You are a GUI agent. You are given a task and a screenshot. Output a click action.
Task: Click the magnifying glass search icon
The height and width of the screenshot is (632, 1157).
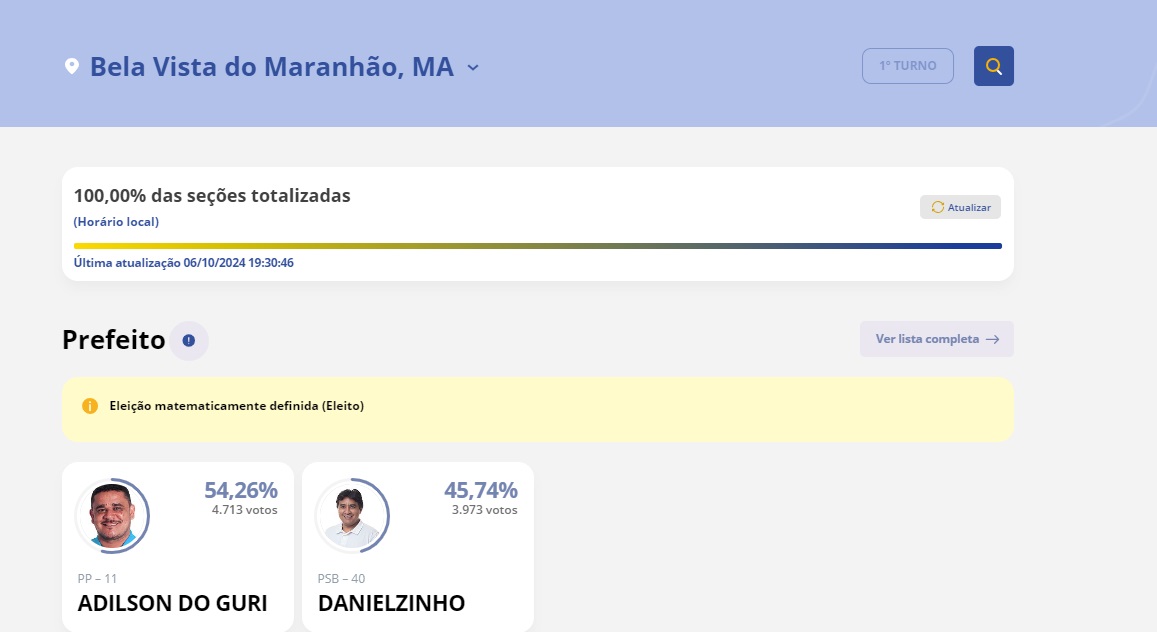tap(993, 66)
